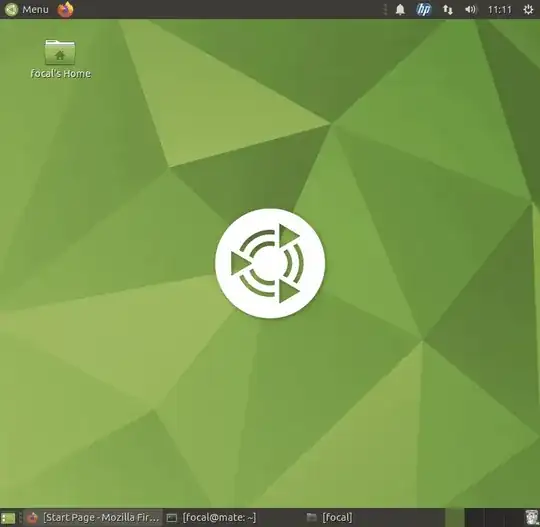Restore the Start Page Mozilla Firefox window

pyautogui.click(x=94, y=517)
